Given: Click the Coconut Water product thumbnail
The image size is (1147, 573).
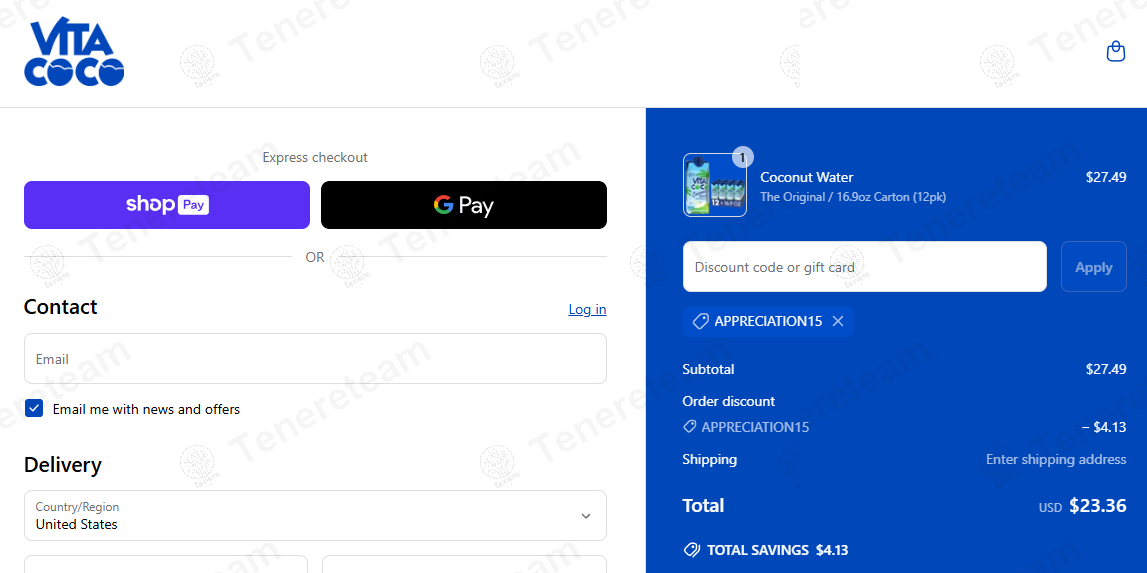Looking at the screenshot, I should point(715,185).
